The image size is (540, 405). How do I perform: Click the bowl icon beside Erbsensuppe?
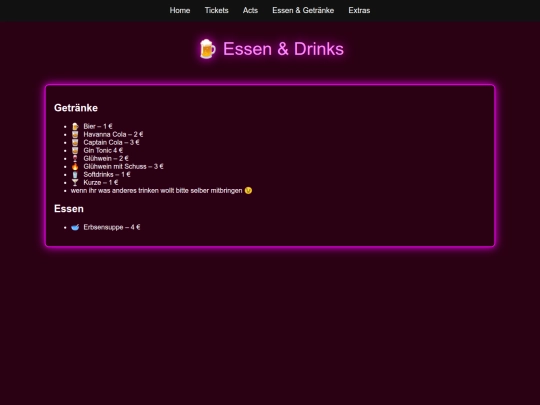pos(75,227)
